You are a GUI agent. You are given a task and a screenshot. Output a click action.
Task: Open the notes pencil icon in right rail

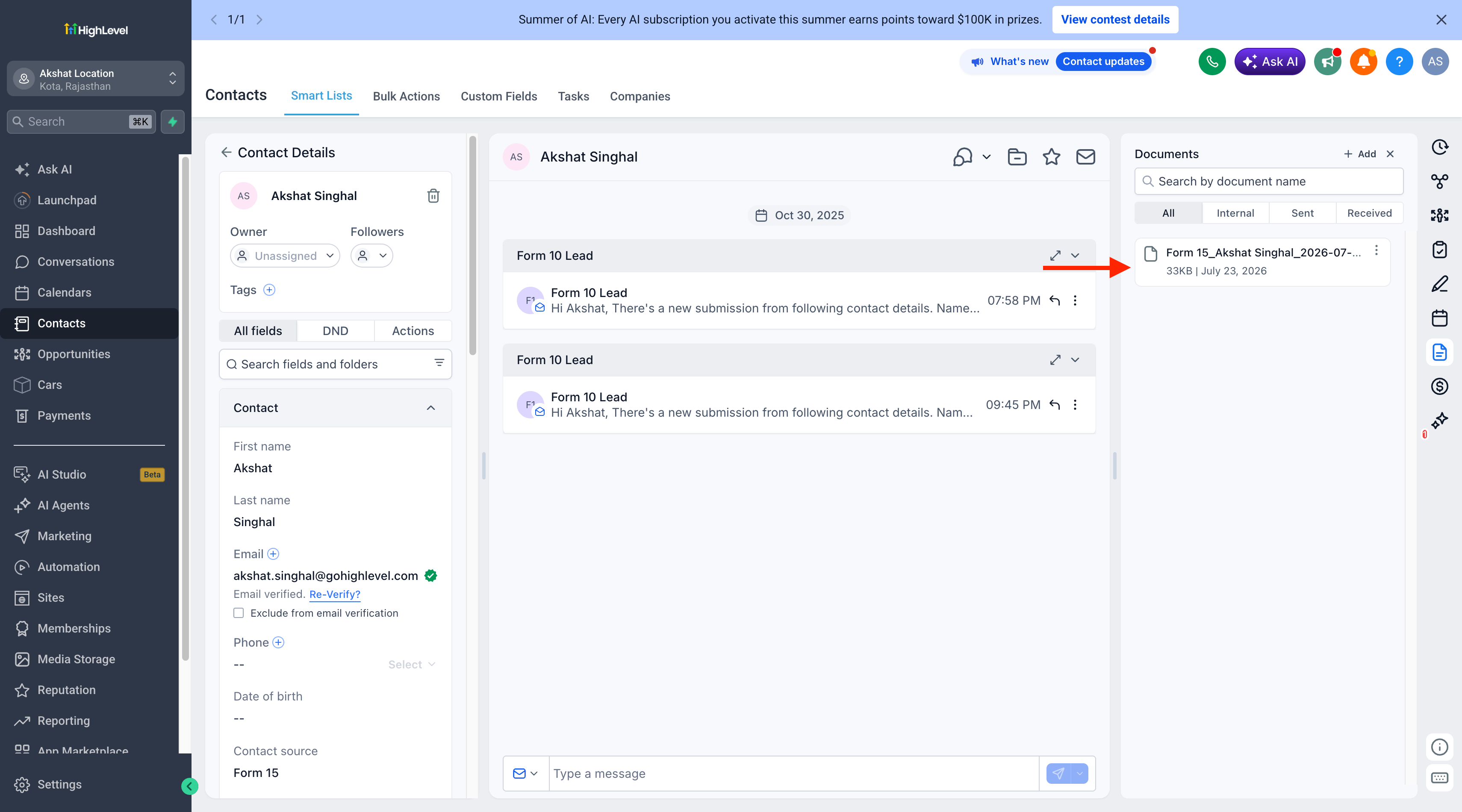1439,283
